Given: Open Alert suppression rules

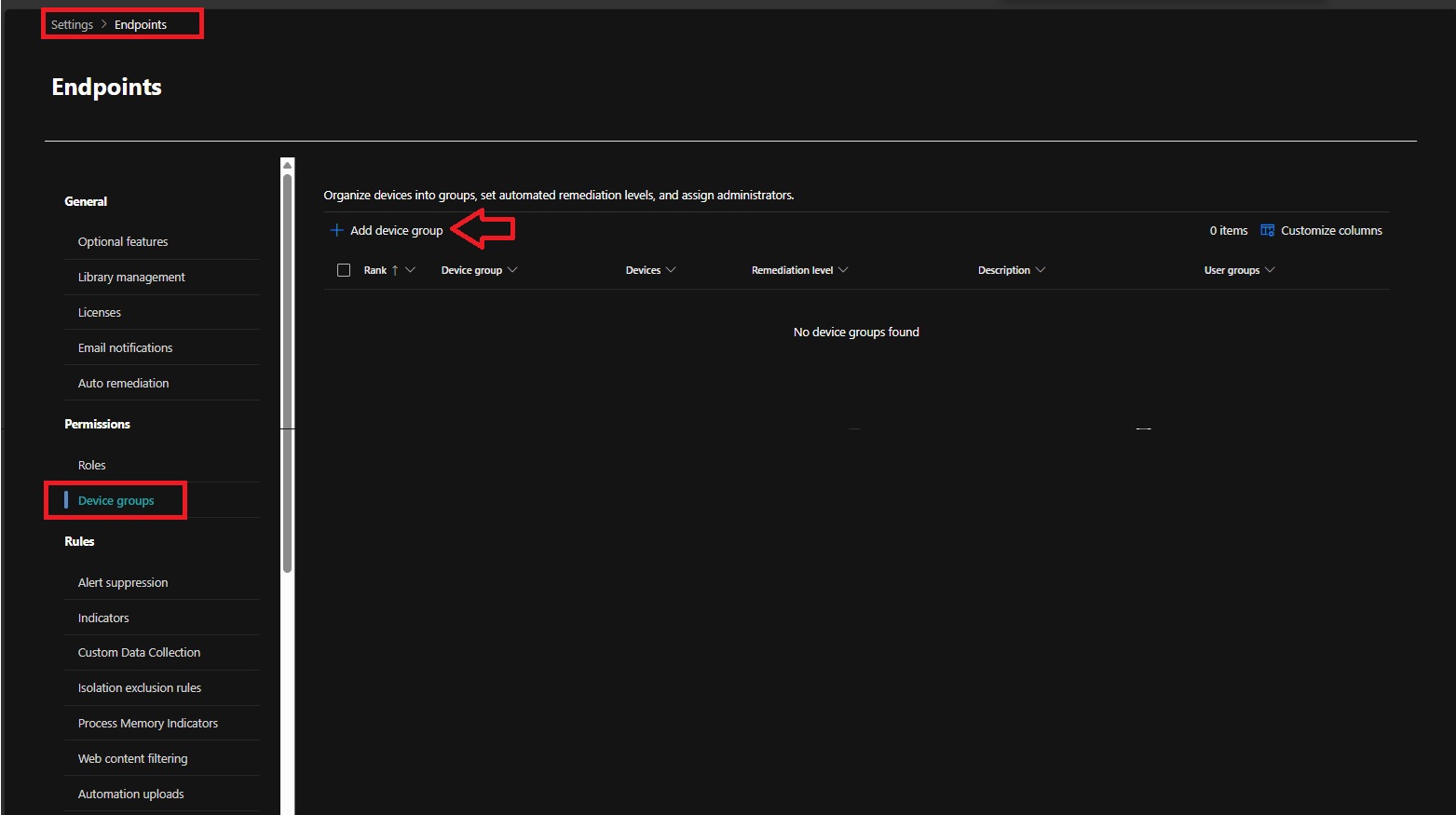Looking at the screenshot, I should tap(123, 583).
